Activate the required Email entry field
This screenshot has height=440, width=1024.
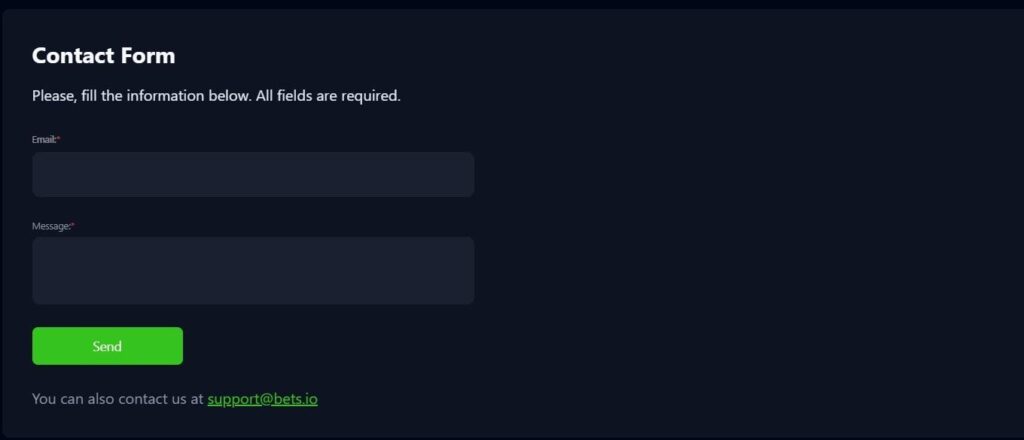click(x=253, y=174)
